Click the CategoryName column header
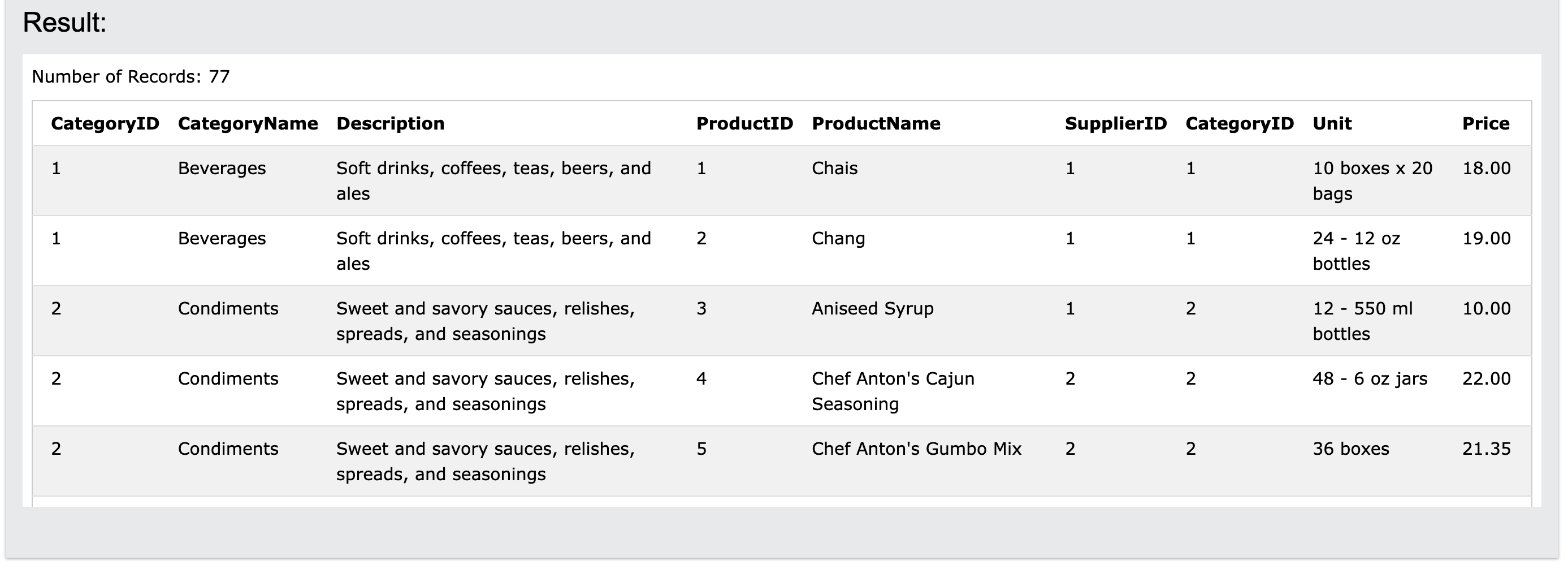 pyautogui.click(x=248, y=124)
